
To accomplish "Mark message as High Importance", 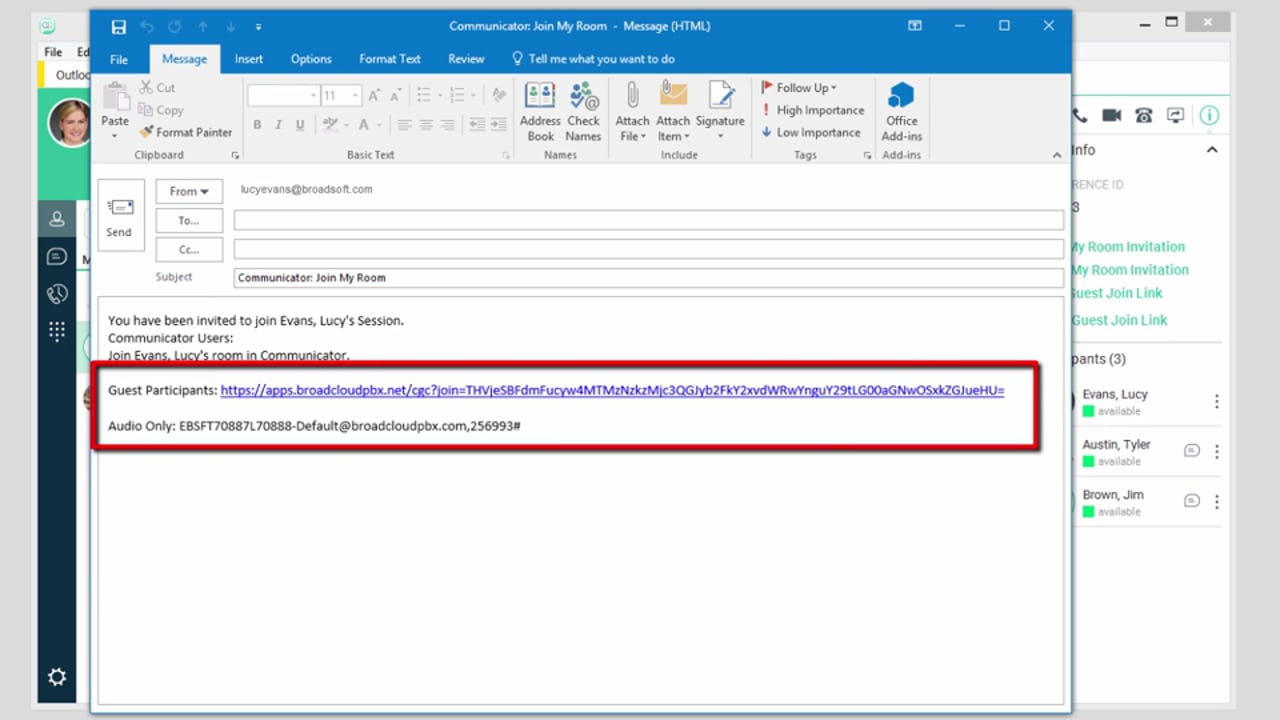I will [x=812, y=110].
